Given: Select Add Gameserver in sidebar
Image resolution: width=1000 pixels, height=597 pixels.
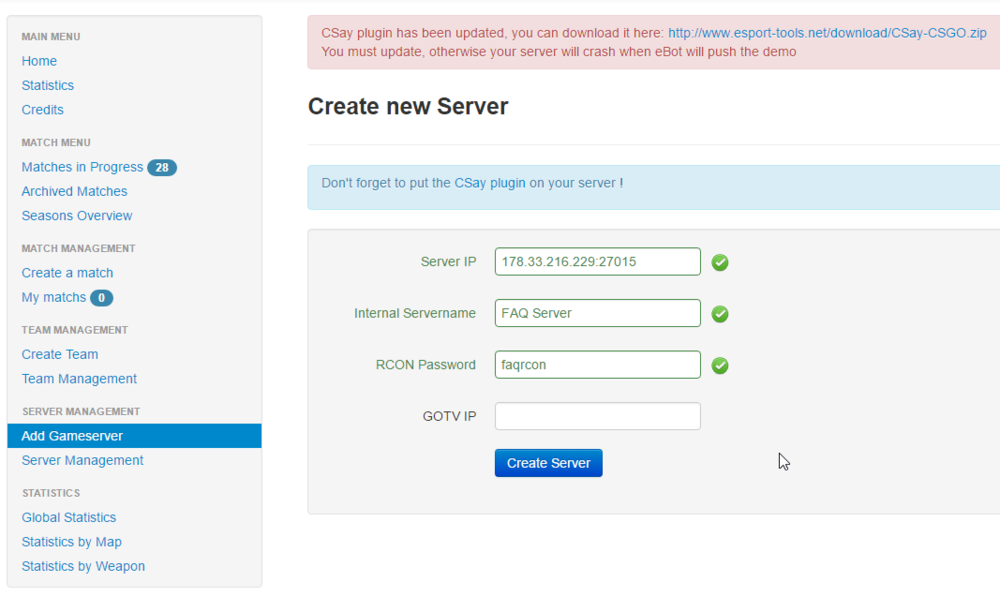Looking at the screenshot, I should click(x=72, y=436).
